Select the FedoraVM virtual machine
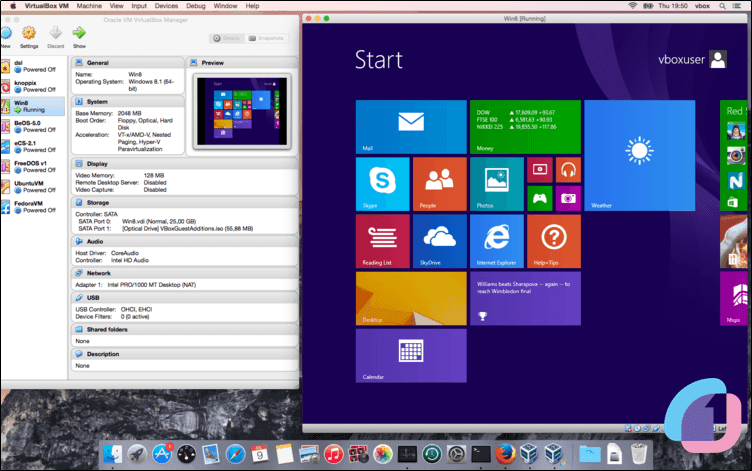Image resolution: width=752 pixels, height=471 pixels. [33, 207]
